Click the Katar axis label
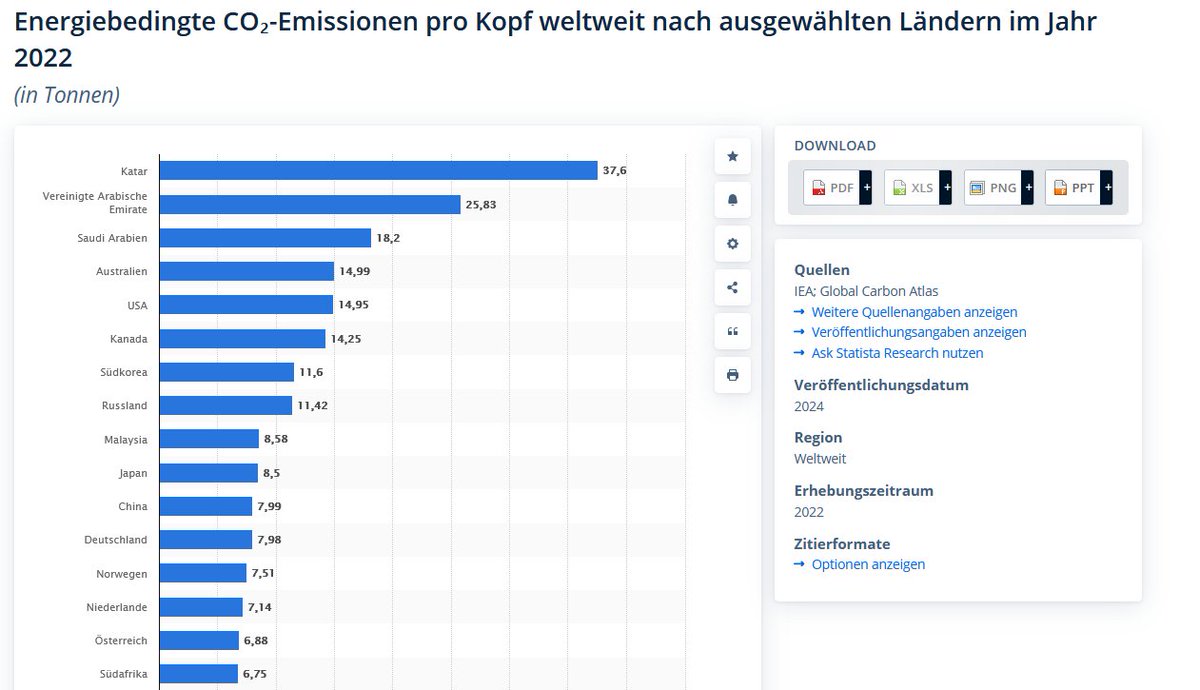1200x690 pixels. coord(133,171)
